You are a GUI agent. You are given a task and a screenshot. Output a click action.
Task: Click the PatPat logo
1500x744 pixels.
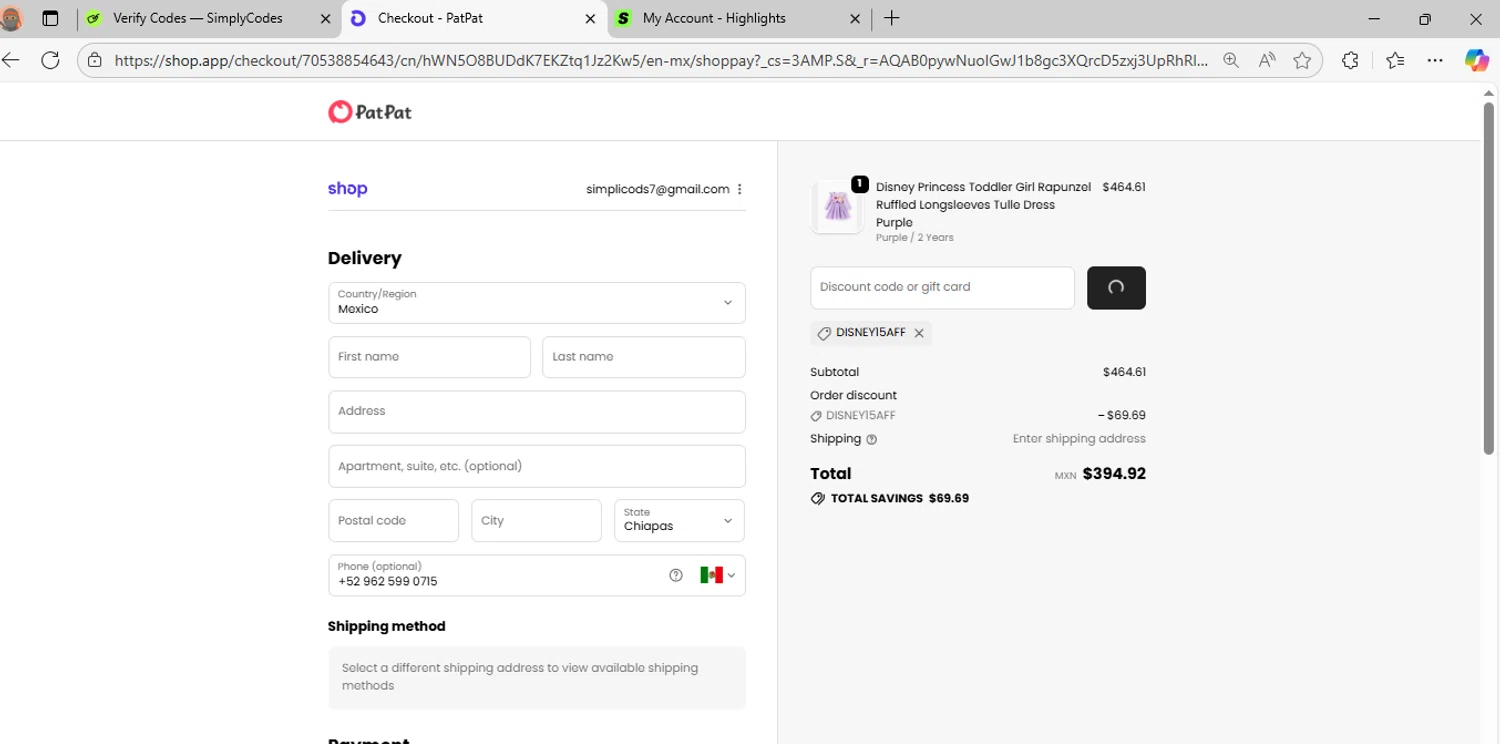click(x=370, y=111)
